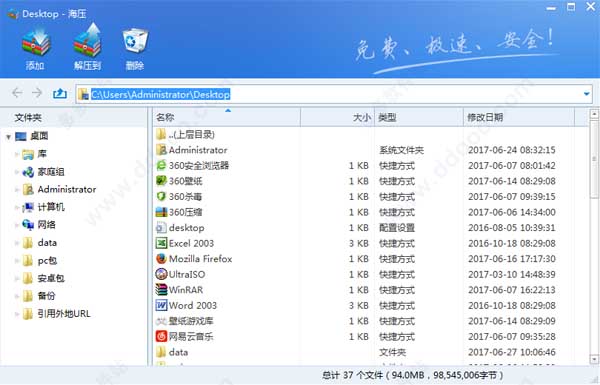The width and height of the screenshot is (600, 385).
Task: Sort by 名称 column header
Action: [227, 117]
